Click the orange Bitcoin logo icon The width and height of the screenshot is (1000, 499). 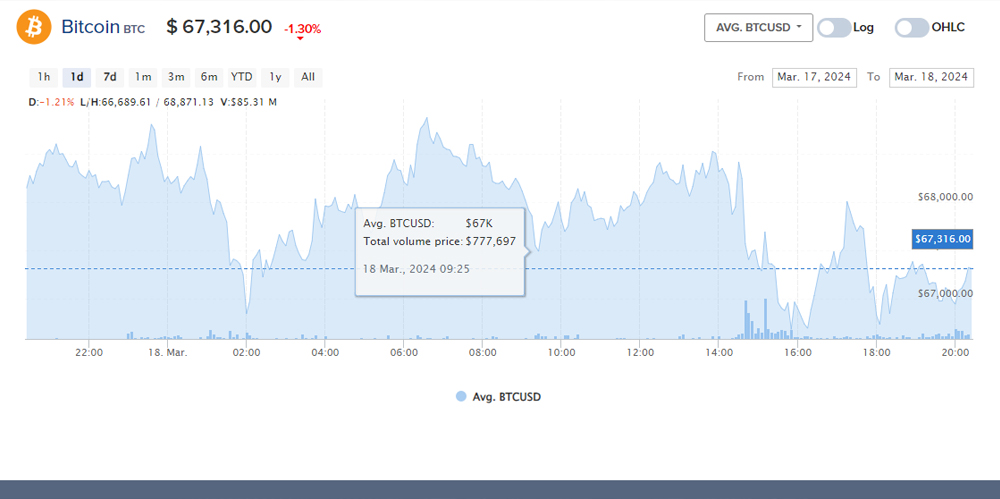point(33,27)
